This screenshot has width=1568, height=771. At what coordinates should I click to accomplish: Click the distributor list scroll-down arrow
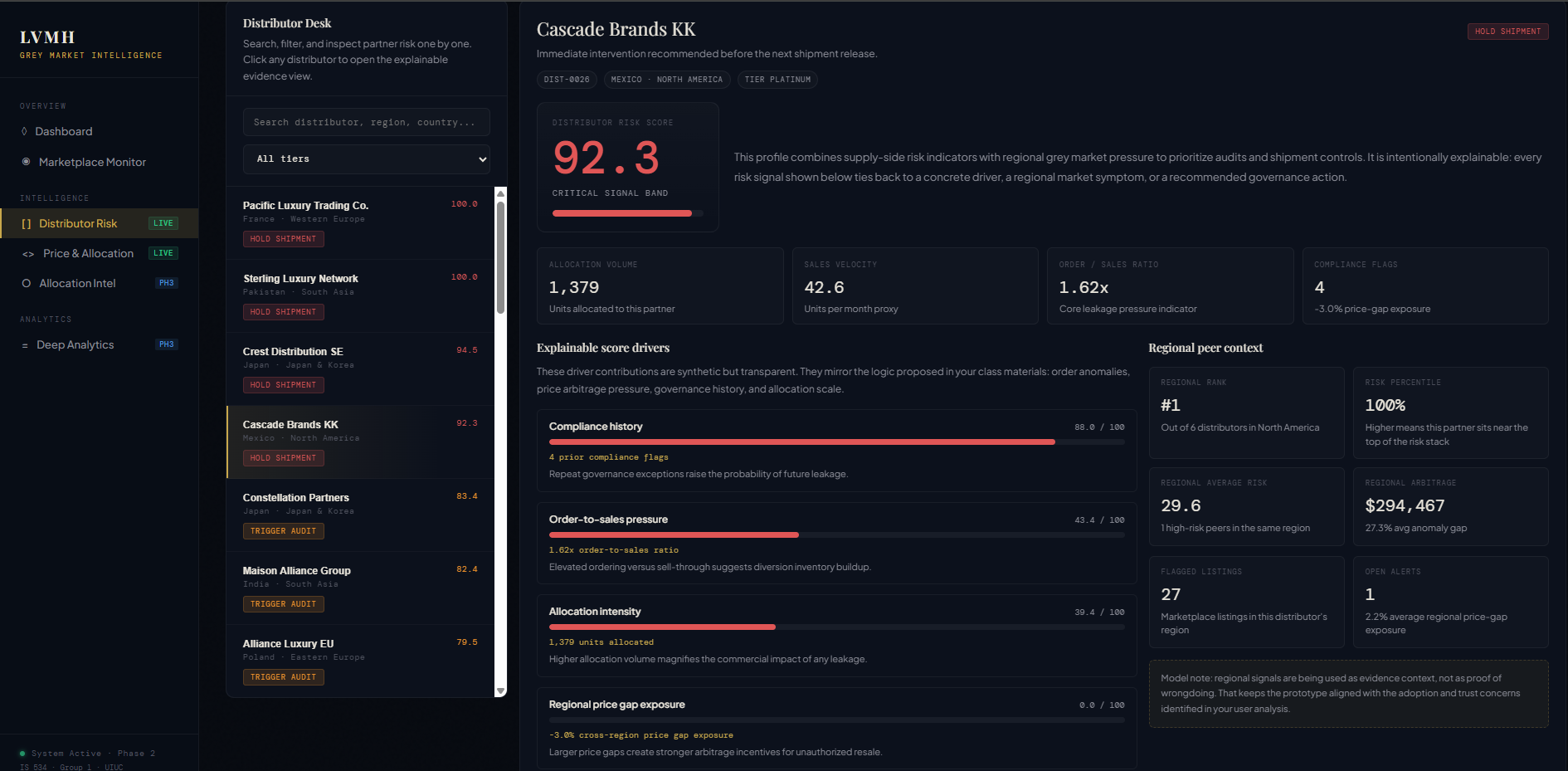point(500,690)
